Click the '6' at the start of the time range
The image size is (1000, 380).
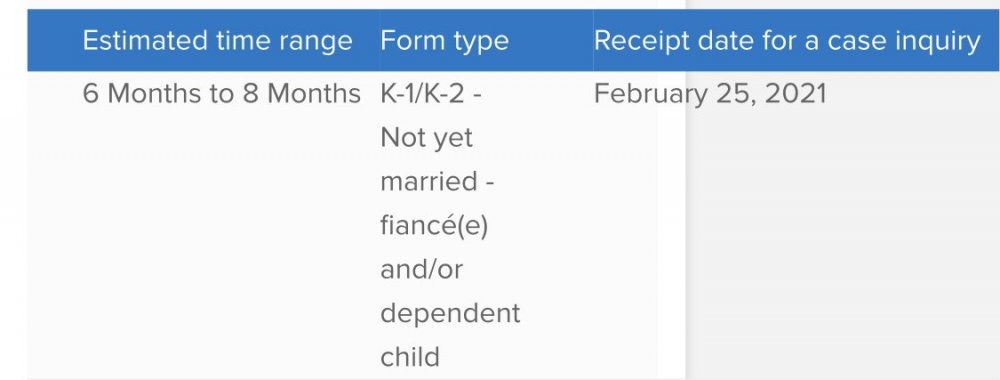click(x=91, y=94)
